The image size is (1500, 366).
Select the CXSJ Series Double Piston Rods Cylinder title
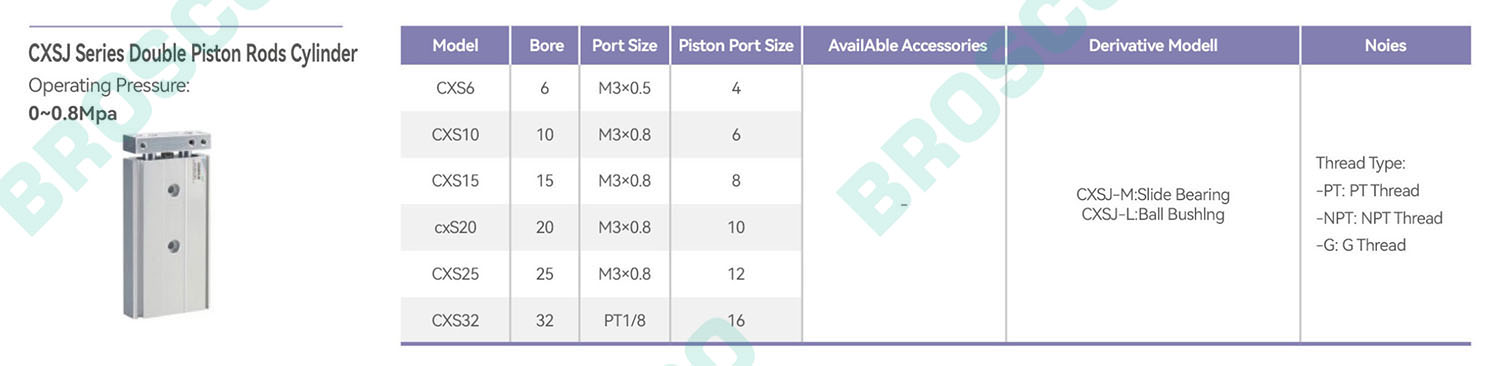193,53
